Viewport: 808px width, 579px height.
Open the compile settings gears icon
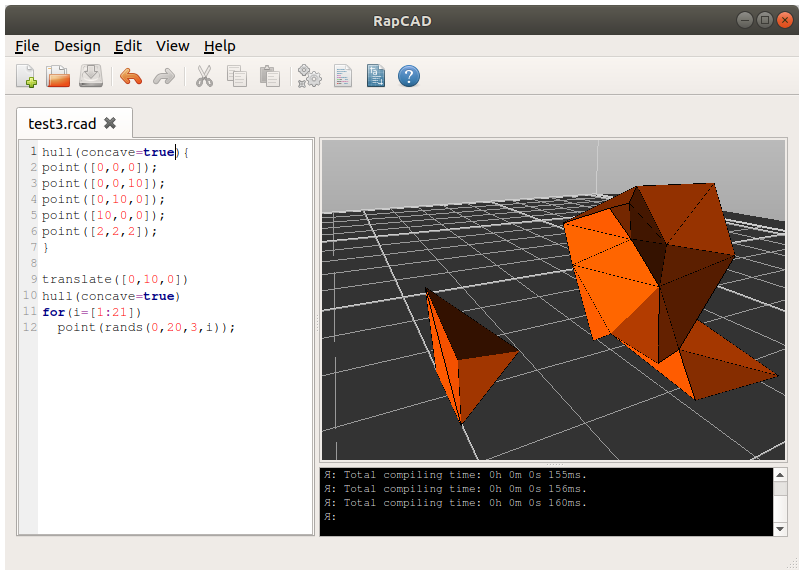(309, 75)
